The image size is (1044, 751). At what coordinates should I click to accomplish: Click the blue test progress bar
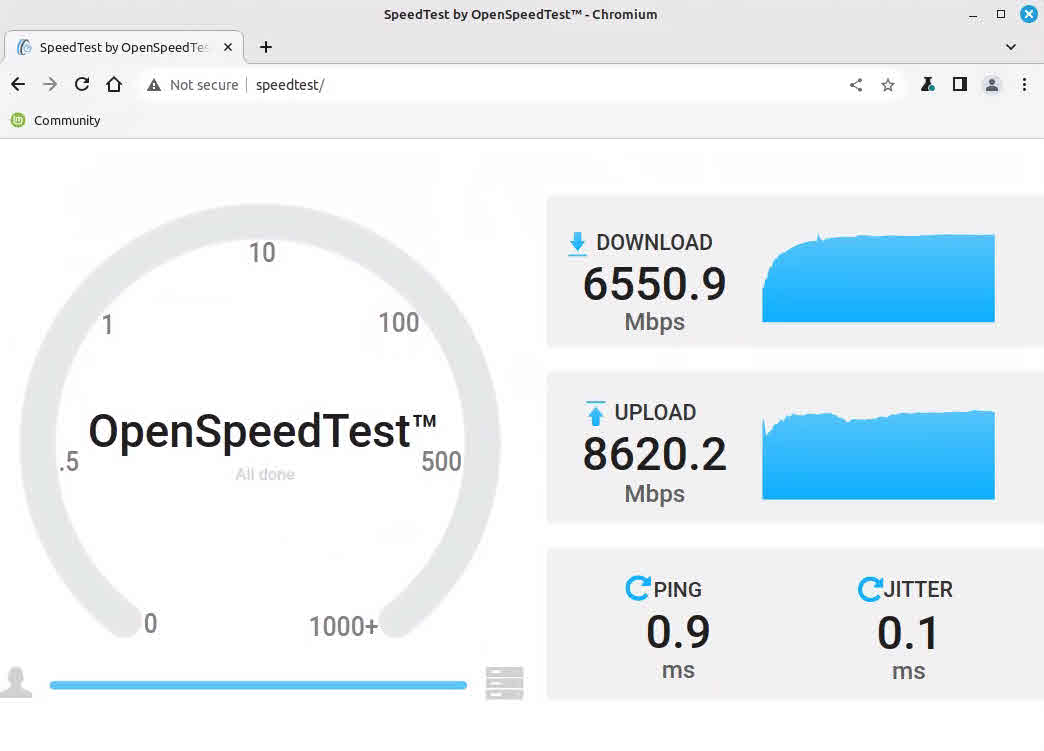(258, 685)
